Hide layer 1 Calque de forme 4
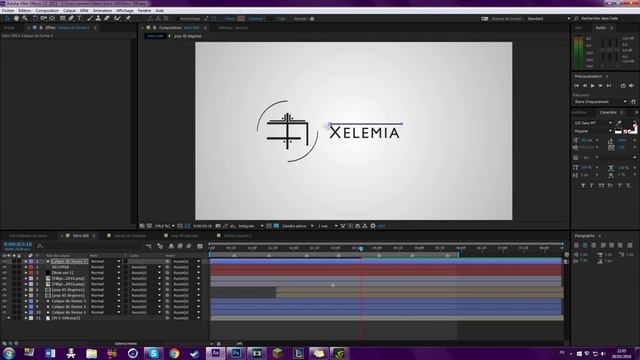 tap(4, 261)
